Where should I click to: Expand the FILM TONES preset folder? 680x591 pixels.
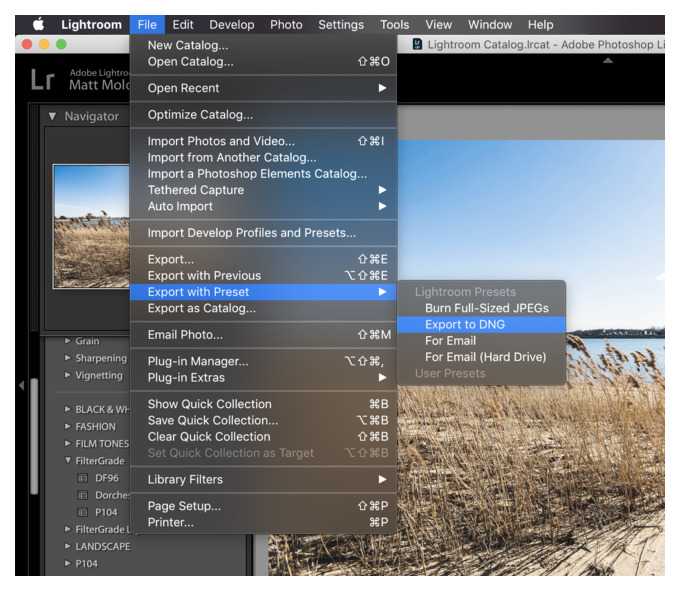pos(68,444)
